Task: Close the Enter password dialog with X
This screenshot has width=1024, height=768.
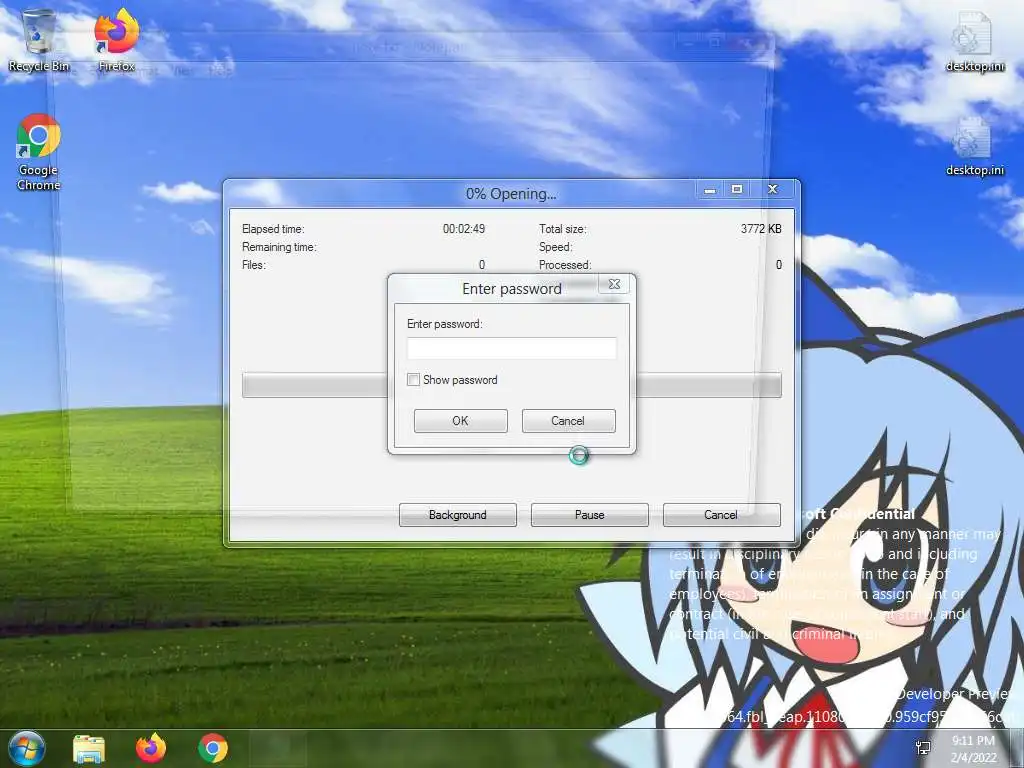Action: point(614,283)
